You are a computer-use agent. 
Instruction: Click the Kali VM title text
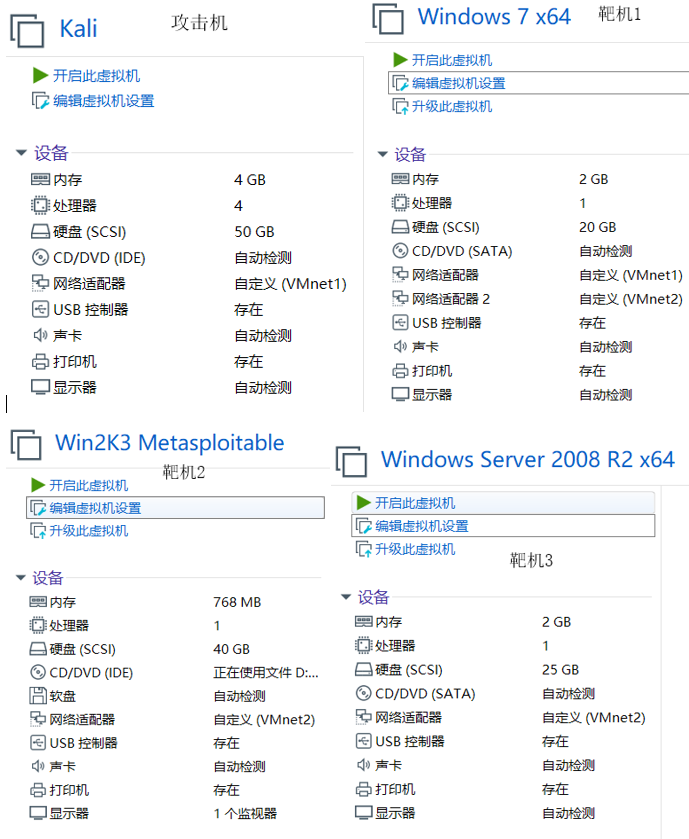[78, 29]
